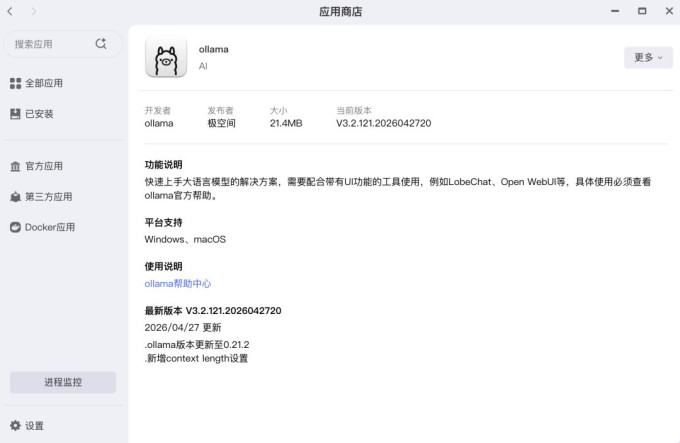Click the ollama app title
Image resolution: width=680 pixels, height=443 pixels.
click(213, 49)
